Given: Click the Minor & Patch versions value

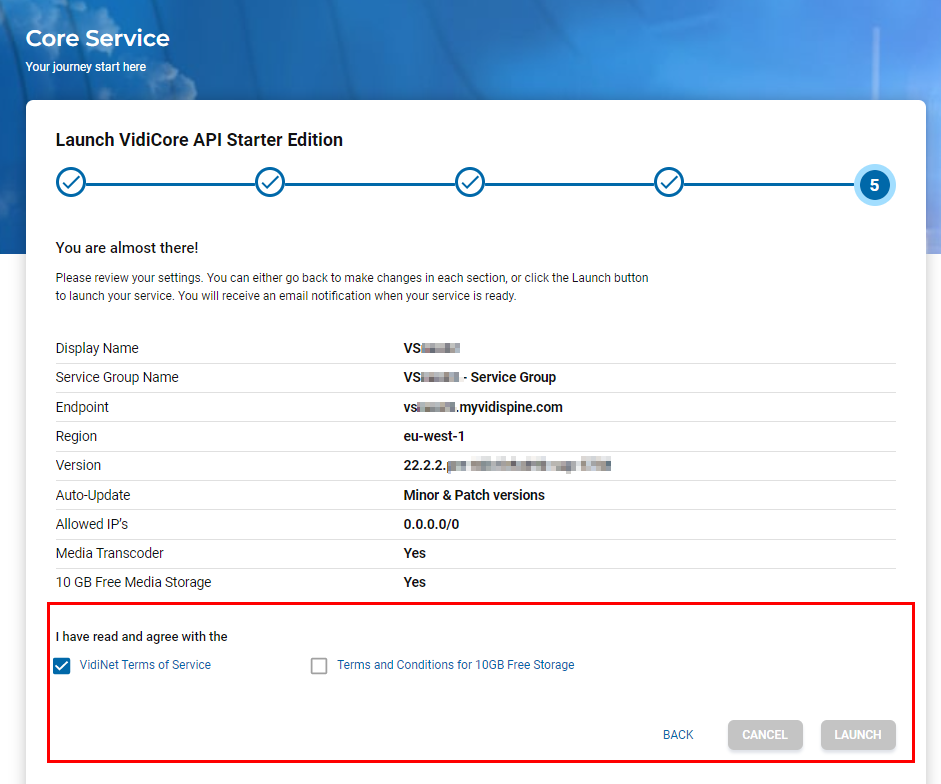Looking at the screenshot, I should 474,495.
